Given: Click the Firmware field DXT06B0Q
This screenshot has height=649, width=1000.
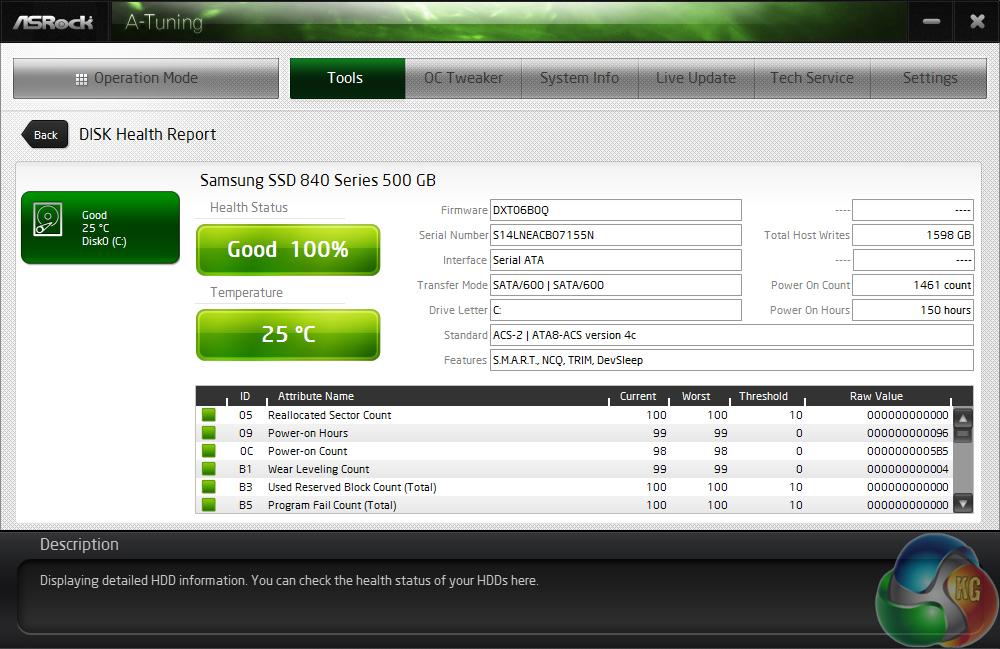Looking at the screenshot, I should coord(615,210).
